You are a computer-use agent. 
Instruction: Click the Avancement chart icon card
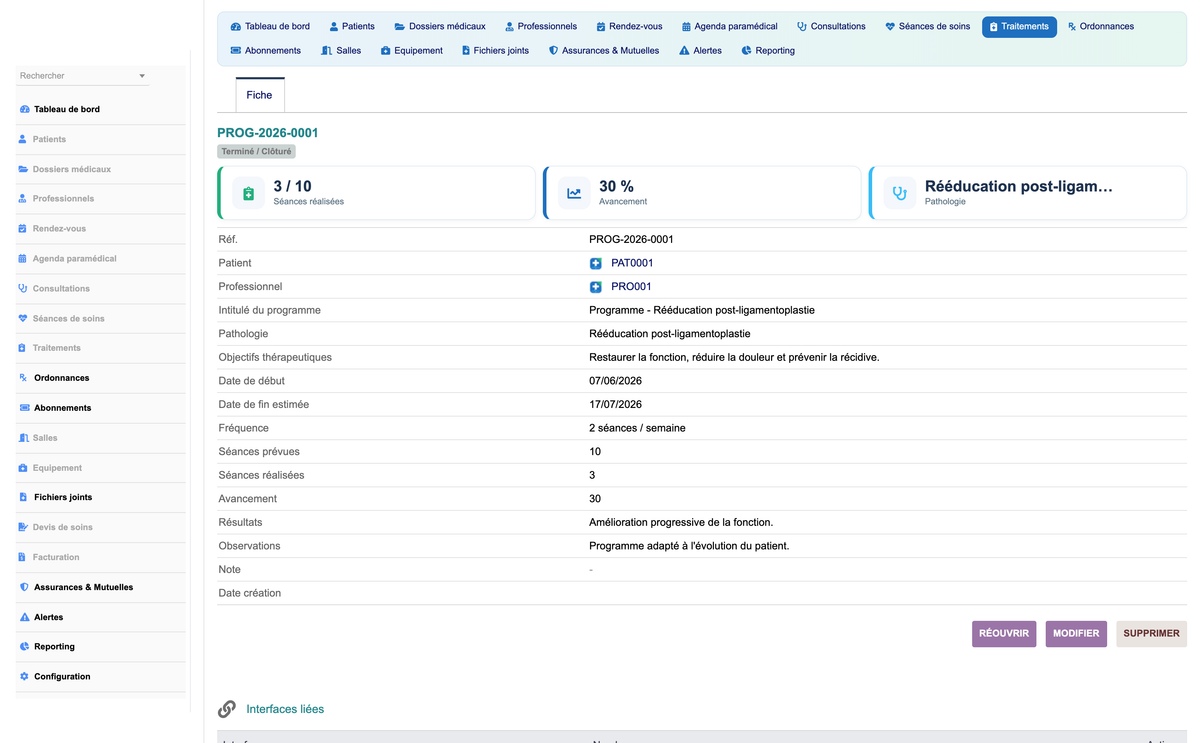click(574, 193)
